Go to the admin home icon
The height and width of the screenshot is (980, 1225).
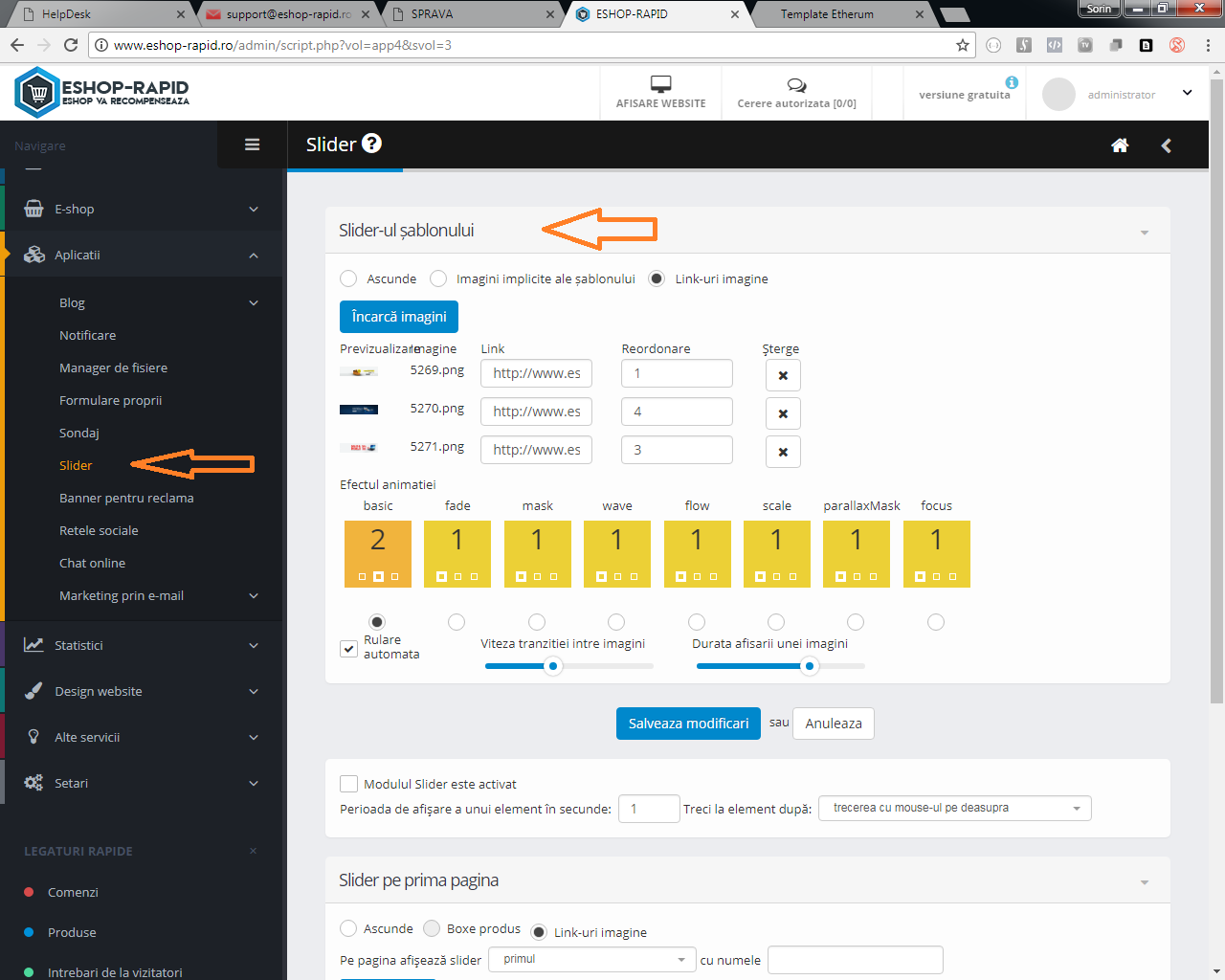1120,145
